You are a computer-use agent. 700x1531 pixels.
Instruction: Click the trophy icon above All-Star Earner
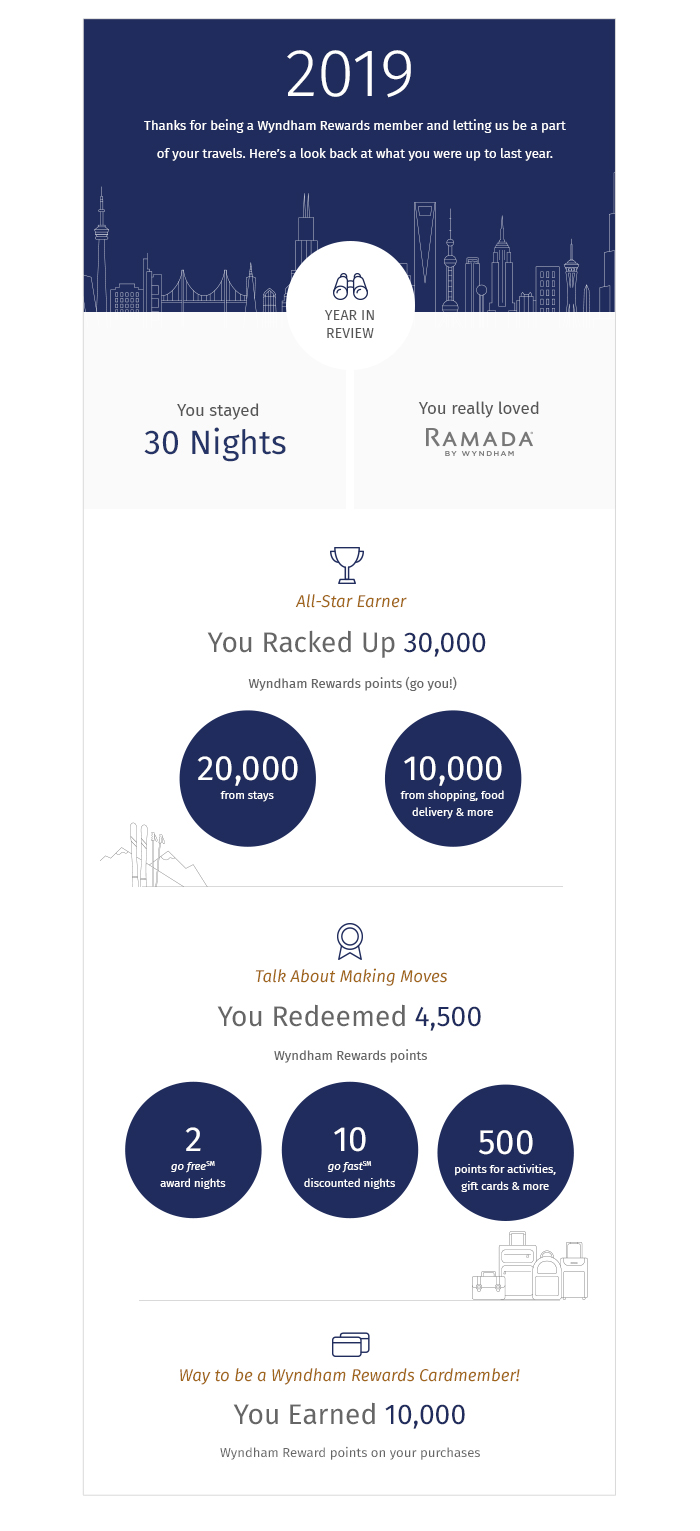347,564
